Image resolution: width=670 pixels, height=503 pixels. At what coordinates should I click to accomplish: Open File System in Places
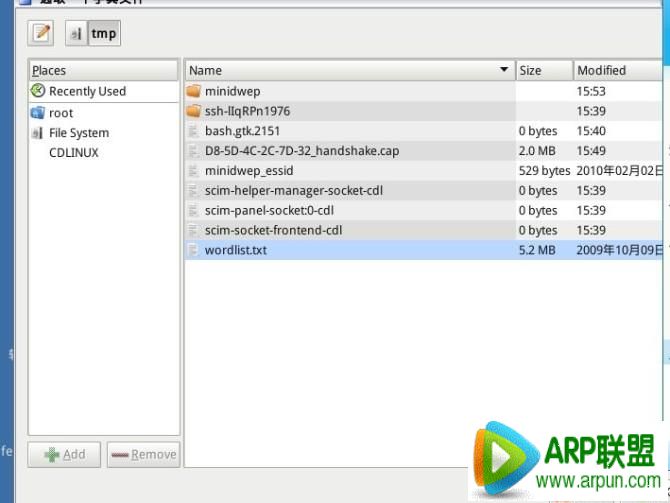79,133
